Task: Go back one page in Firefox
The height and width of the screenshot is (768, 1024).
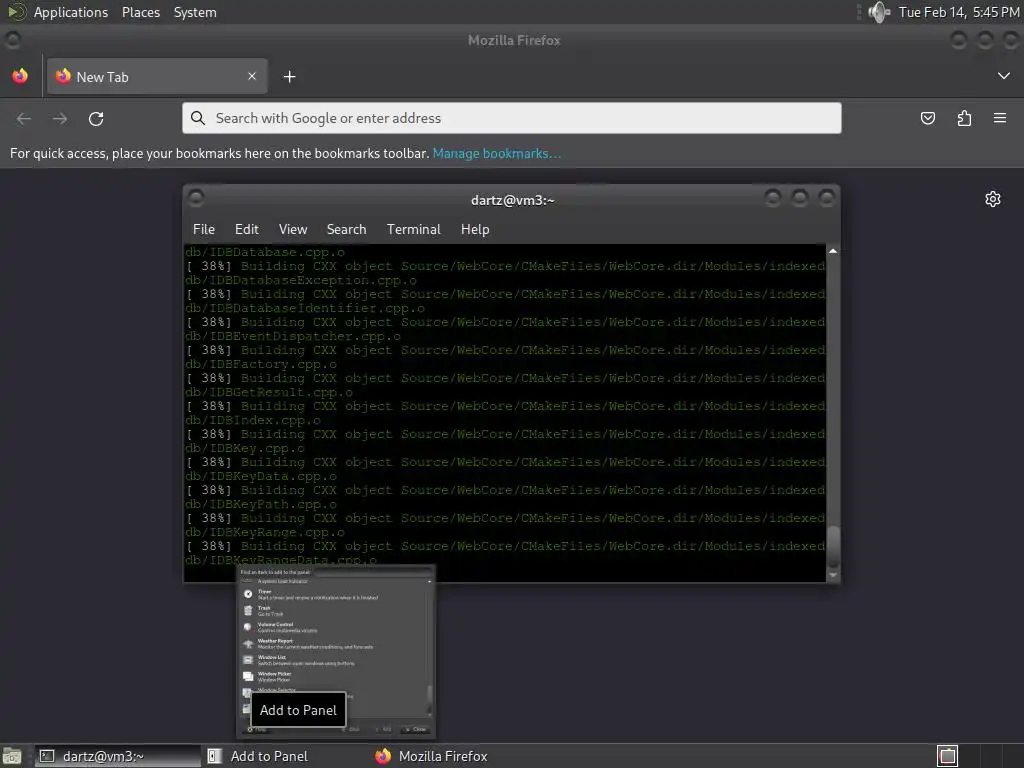Action: click(x=24, y=118)
